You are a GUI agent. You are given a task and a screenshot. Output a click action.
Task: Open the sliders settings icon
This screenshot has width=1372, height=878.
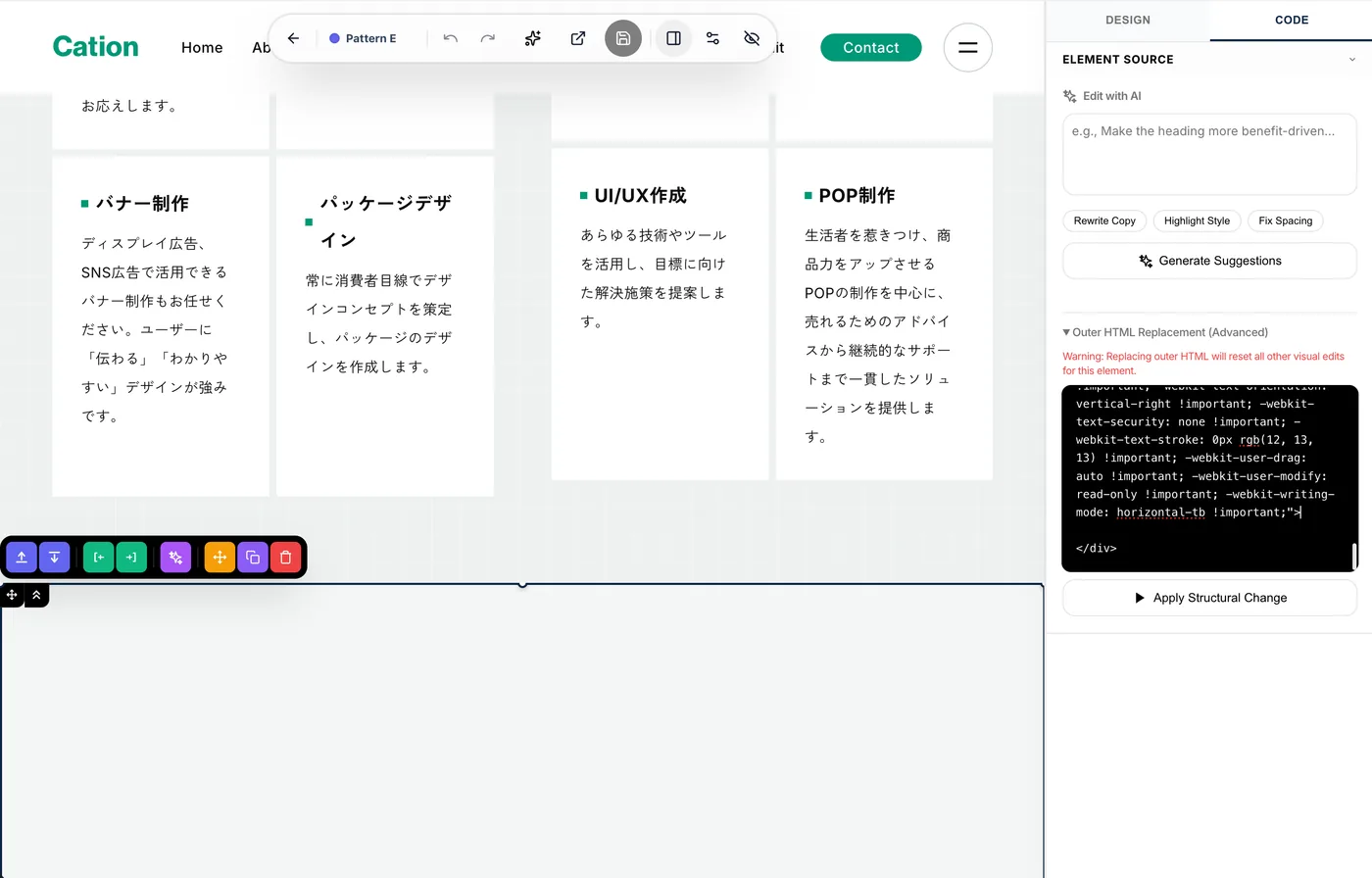click(x=713, y=38)
